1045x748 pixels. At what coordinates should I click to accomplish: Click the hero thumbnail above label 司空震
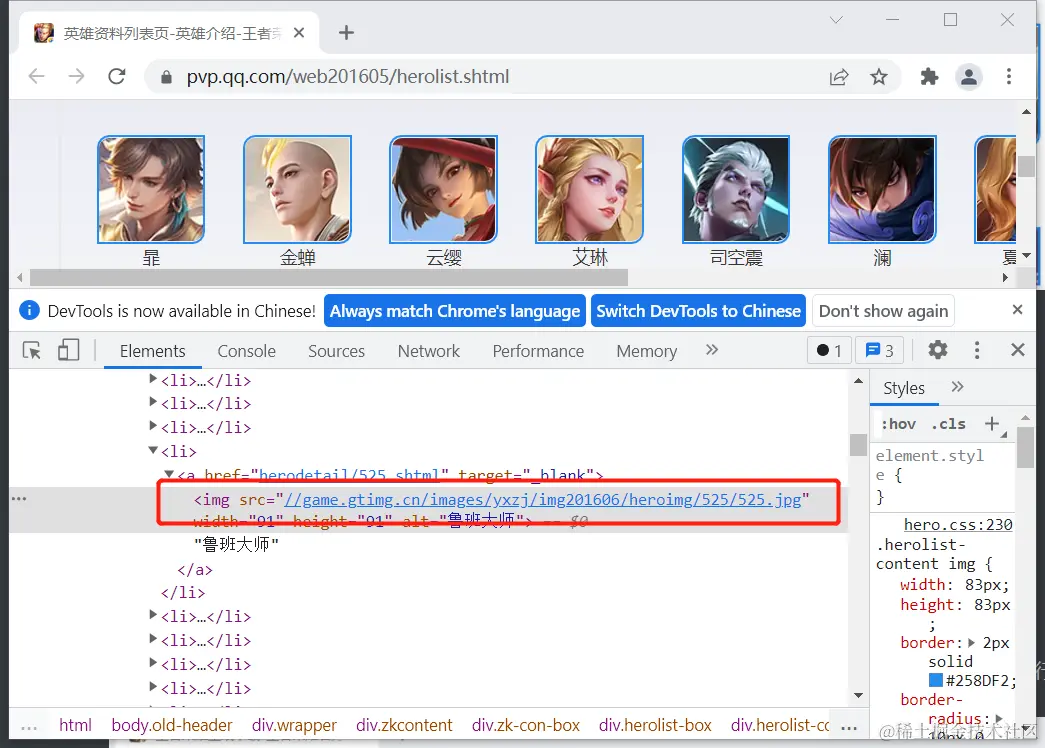[x=736, y=189]
